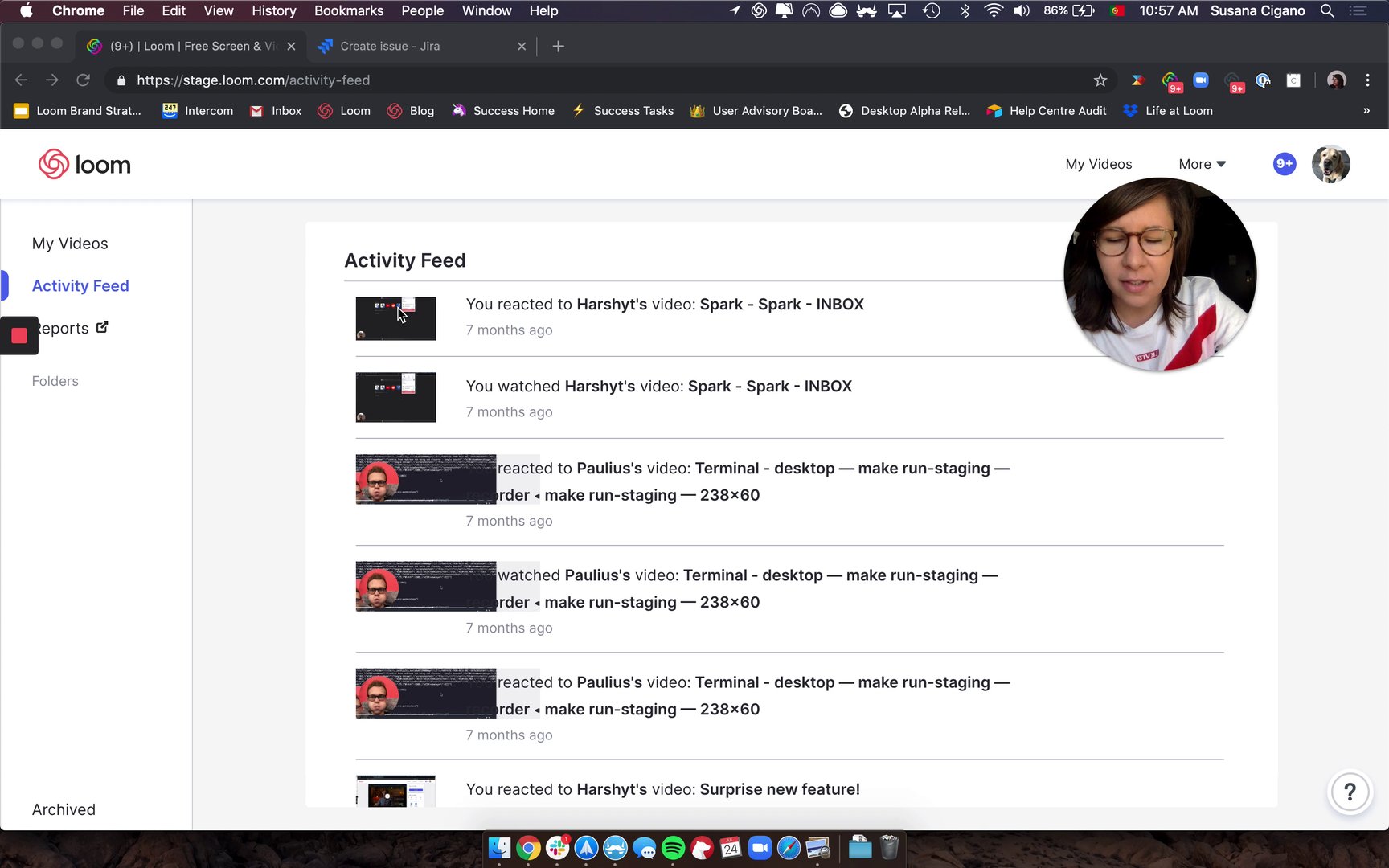Click the Loom logo in the page header
1389x868 pixels.
click(x=84, y=164)
